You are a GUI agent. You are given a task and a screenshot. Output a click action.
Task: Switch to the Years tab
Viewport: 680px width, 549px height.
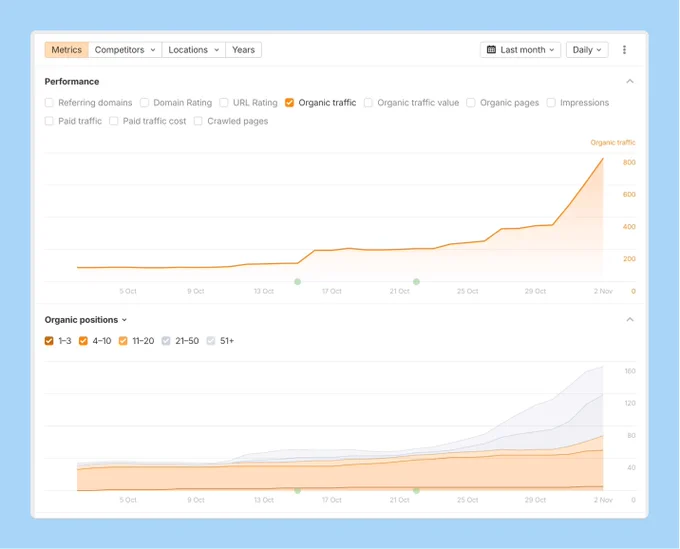pyautogui.click(x=243, y=50)
